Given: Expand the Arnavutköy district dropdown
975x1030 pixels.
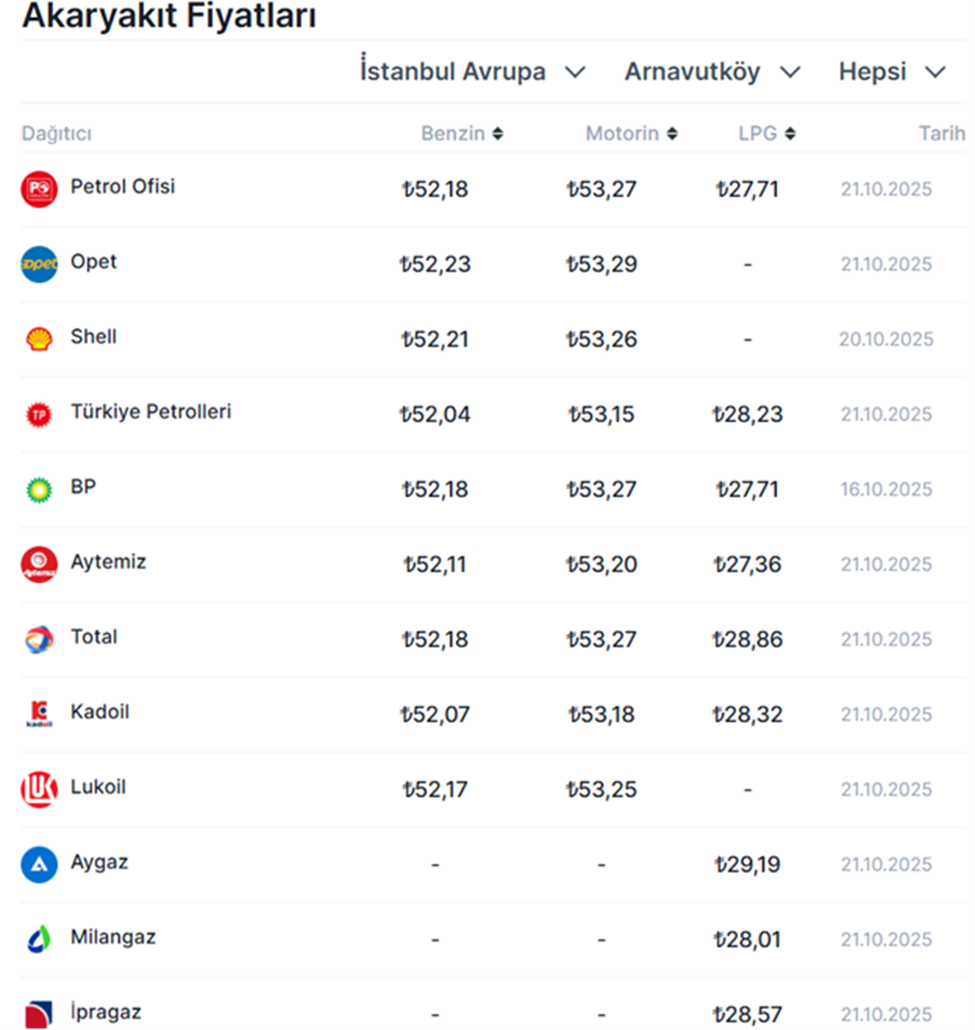Looking at the screenshot, I should (712, 72).
